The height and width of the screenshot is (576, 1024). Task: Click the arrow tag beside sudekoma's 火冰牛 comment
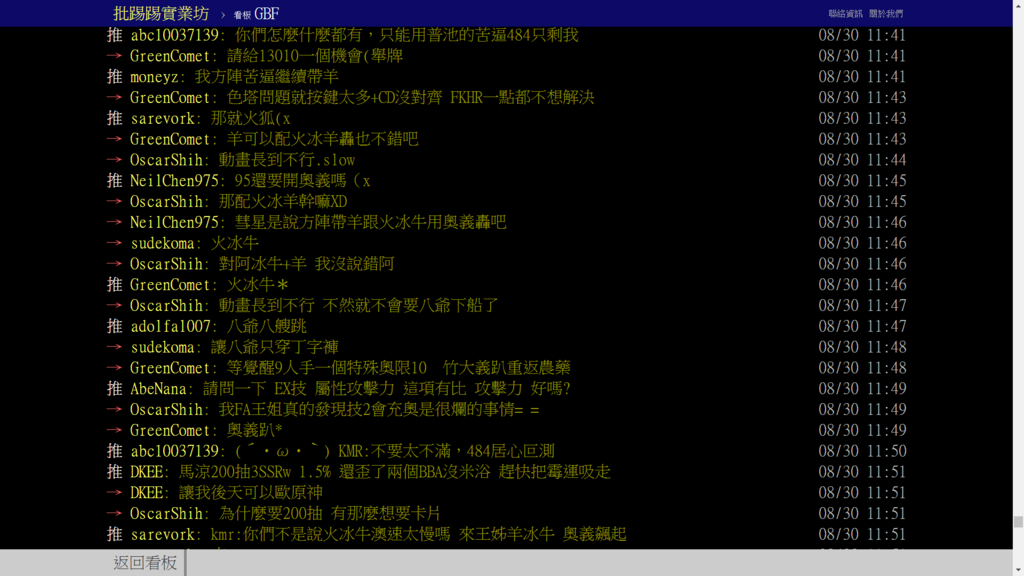click(115, 243)
